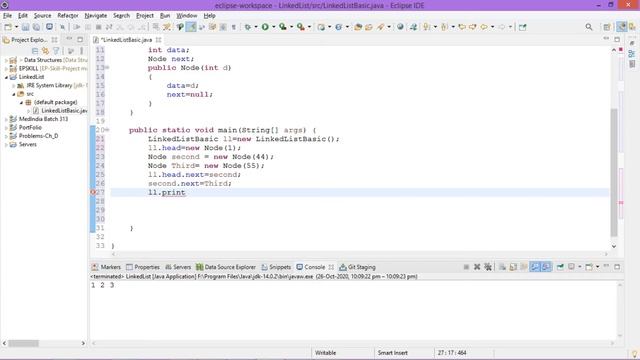The width and height of the screenshot is (640, 360).
Task: Open the Navigate menu
Action: (96, 16)
